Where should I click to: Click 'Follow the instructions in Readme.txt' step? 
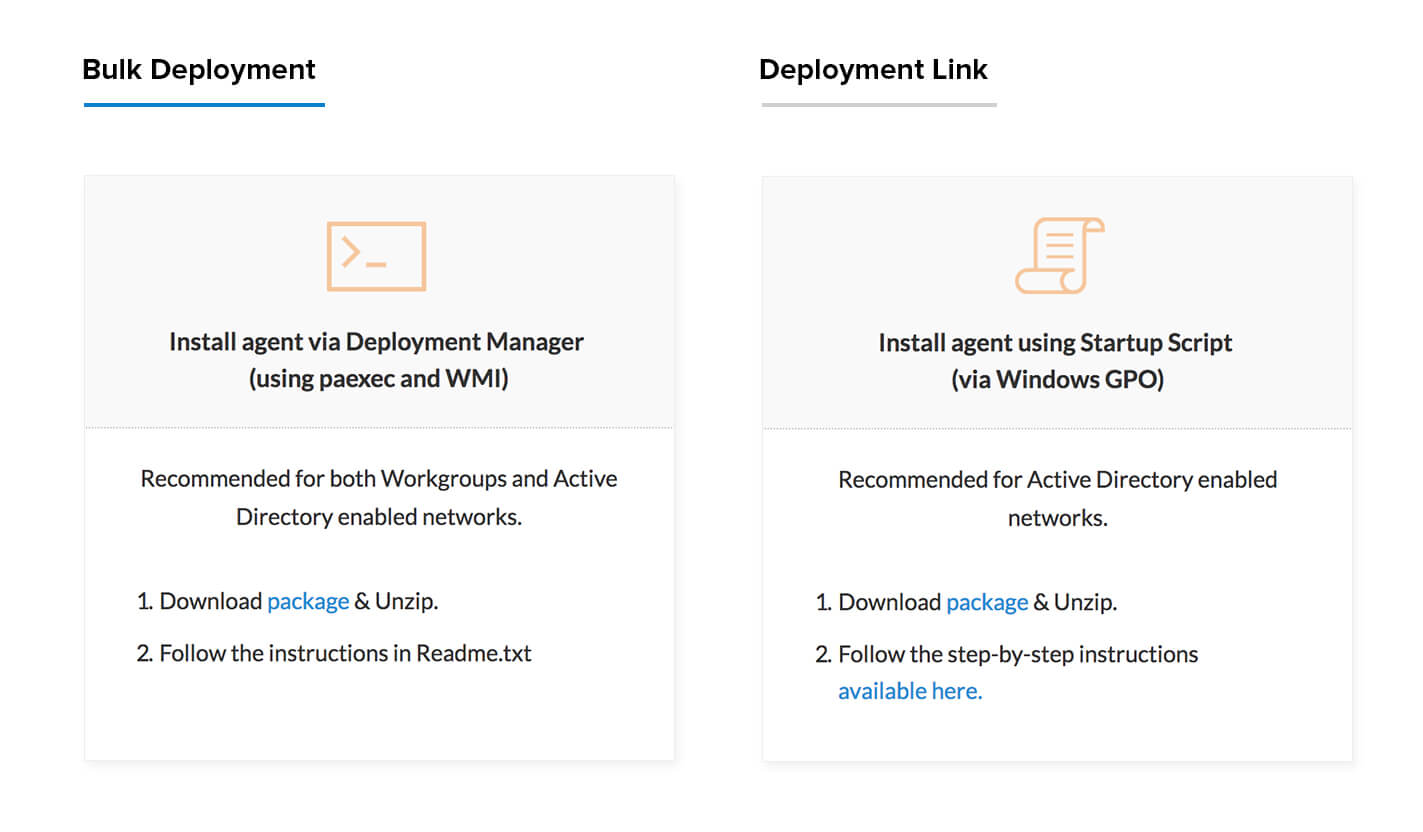pyautogui.click(x=345, y=654)
